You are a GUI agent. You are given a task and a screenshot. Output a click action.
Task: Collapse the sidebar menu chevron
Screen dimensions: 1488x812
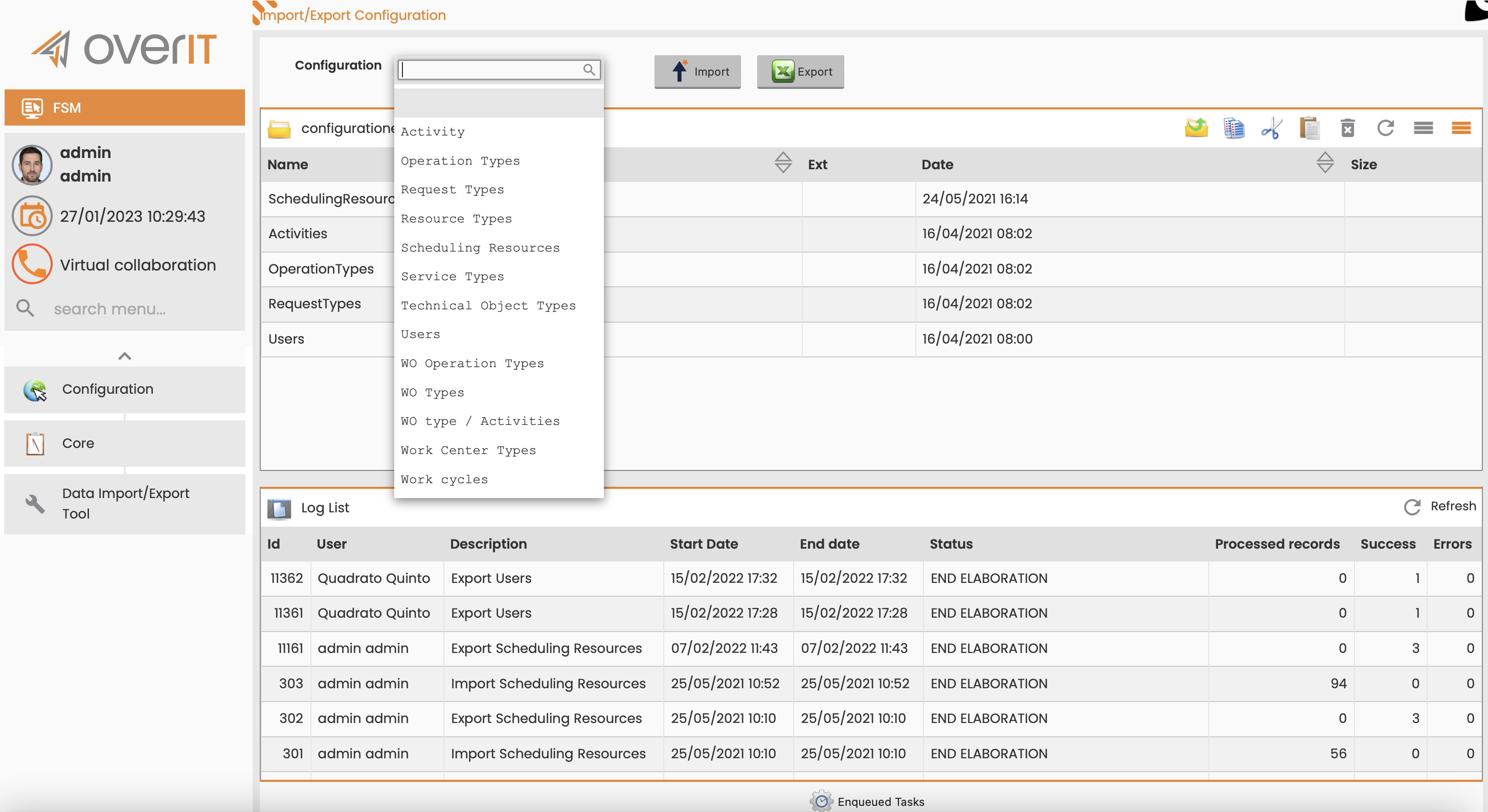[125, 356]
